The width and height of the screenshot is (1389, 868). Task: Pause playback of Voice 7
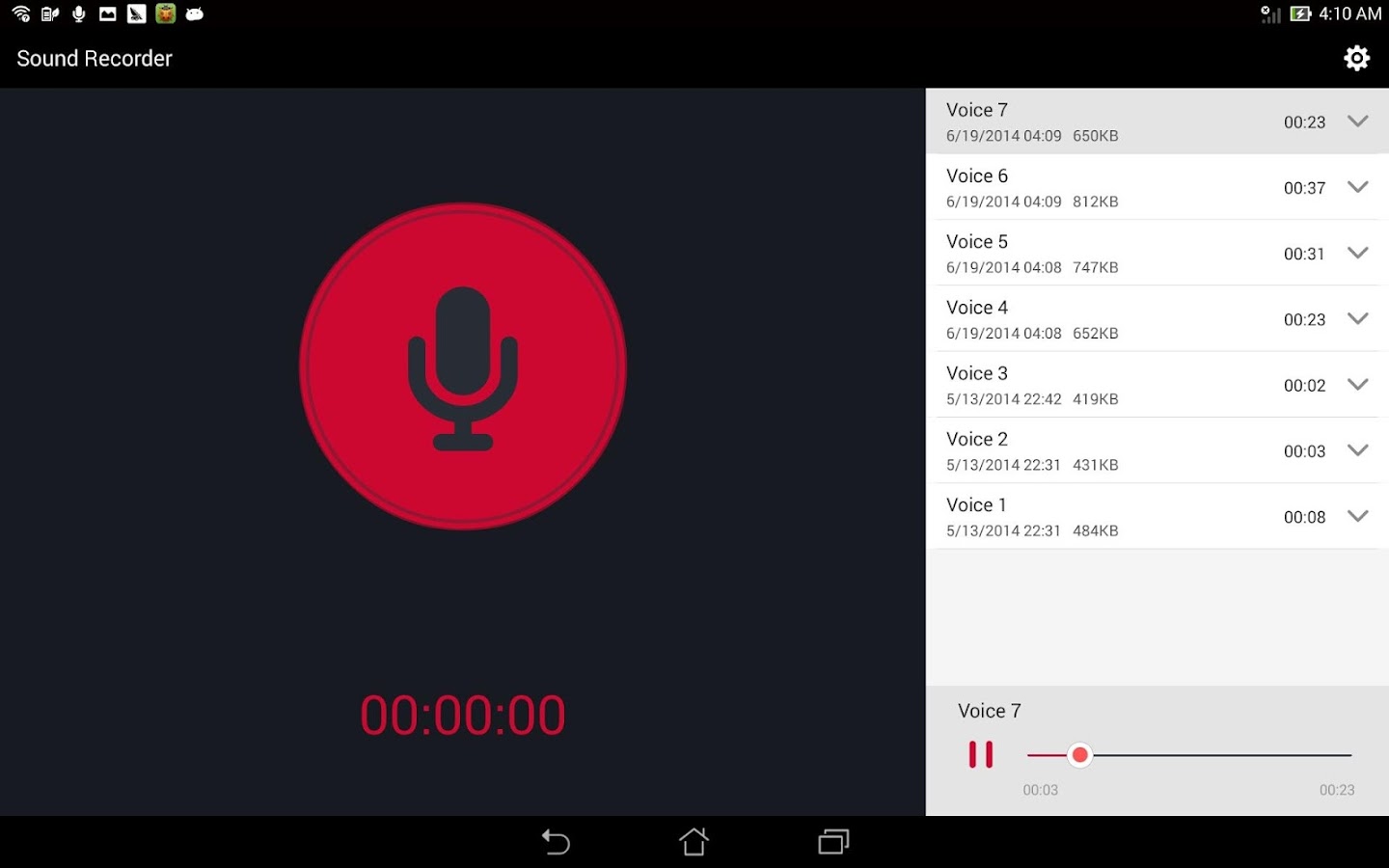(981, 755)
